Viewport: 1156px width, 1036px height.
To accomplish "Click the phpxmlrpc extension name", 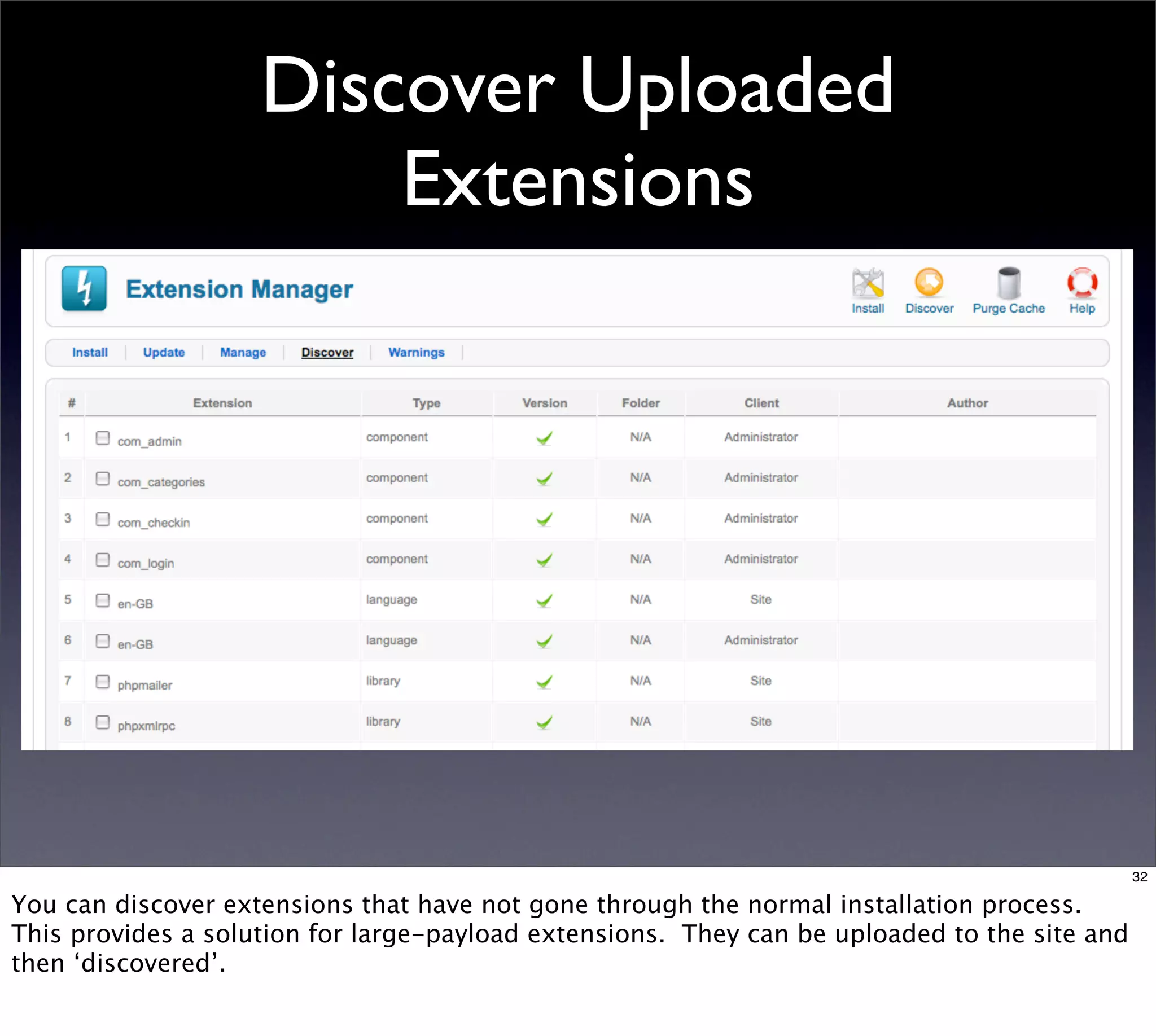I will click(x=146, y=726).
